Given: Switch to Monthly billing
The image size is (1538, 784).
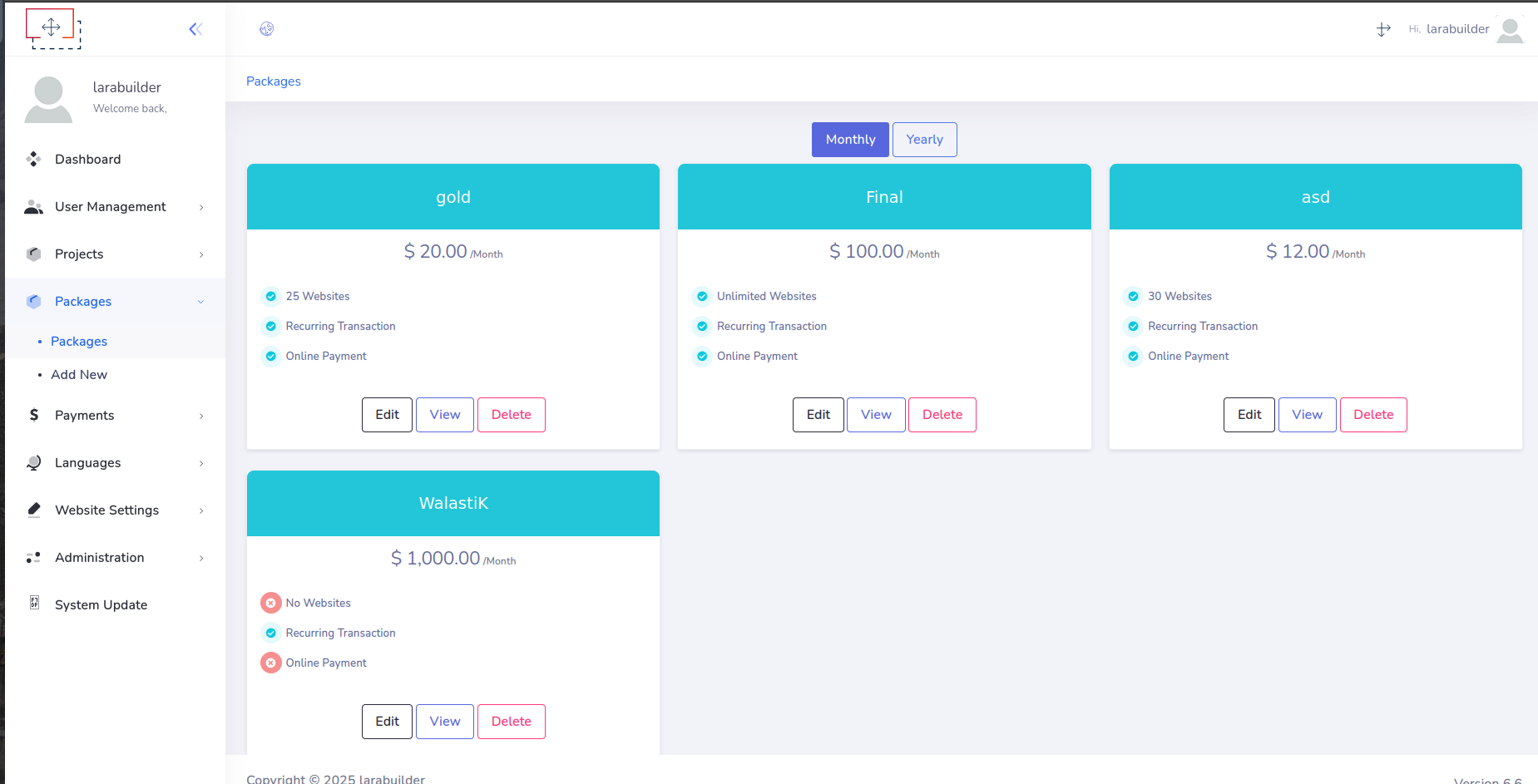Looking at the screenshot, I should [850, 140].
